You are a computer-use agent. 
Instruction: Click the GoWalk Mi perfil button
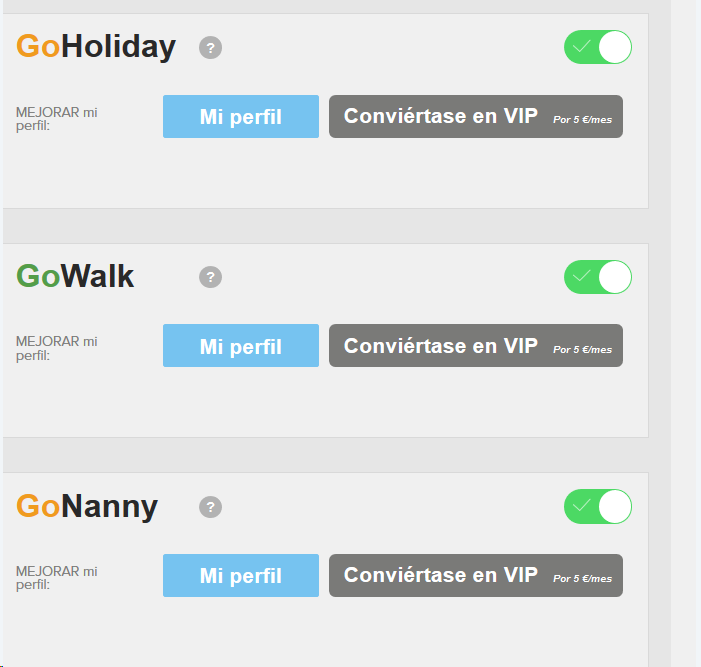[x=241, y=346]
